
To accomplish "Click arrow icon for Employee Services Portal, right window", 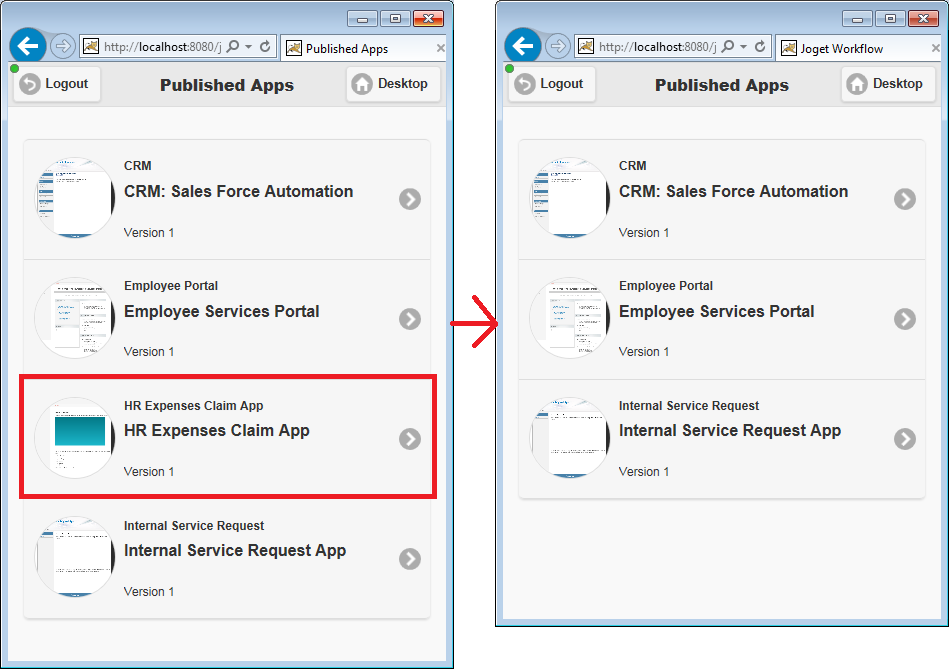I will [x=905, y=319].
